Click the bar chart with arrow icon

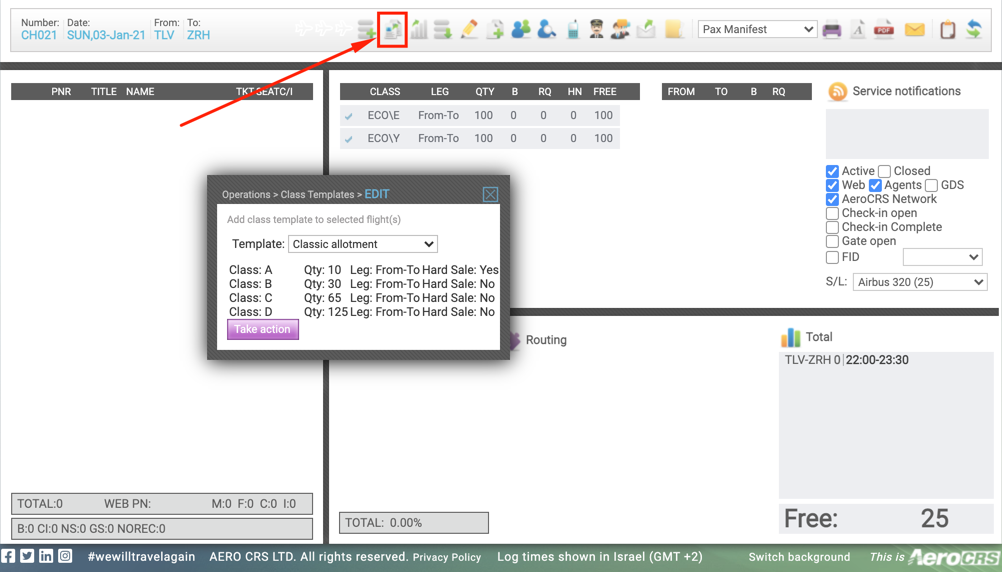(419, 29)
